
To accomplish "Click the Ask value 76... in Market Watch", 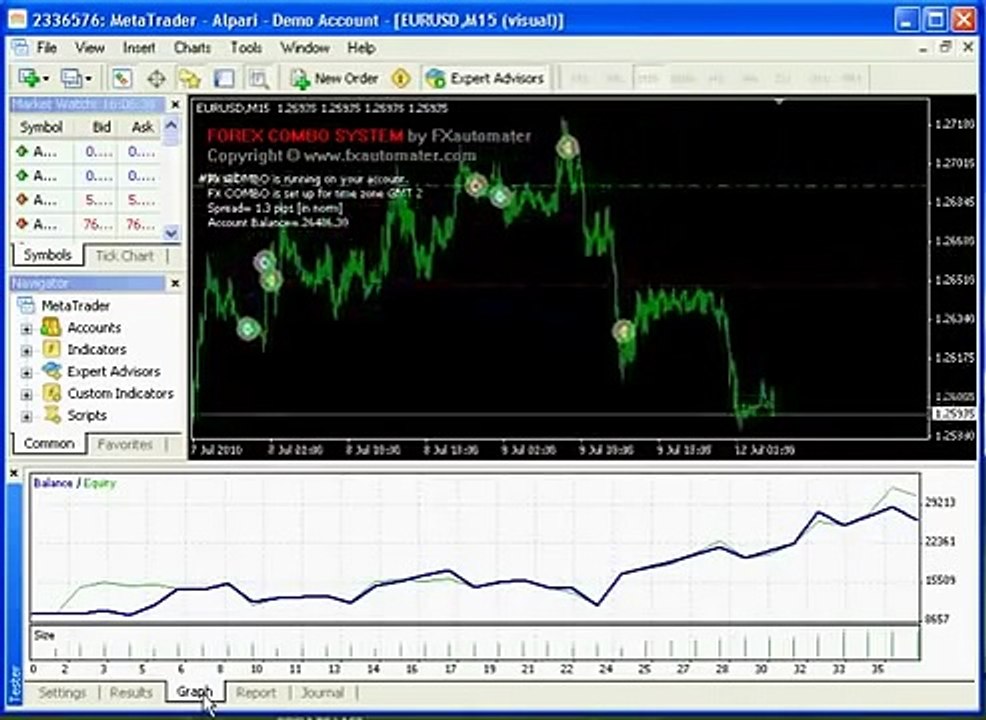I will [x=141, y=224].
